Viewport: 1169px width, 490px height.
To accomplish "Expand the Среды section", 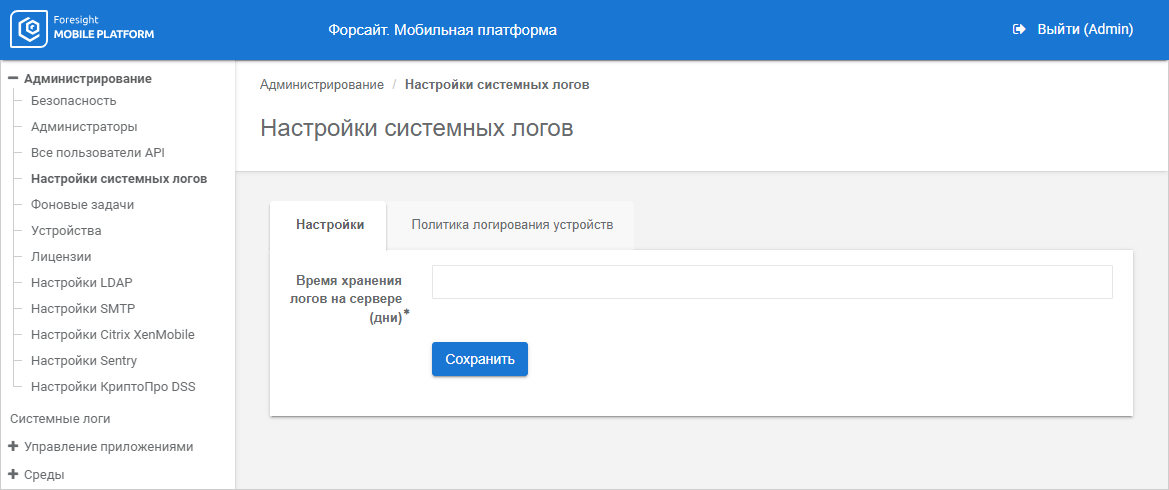I will click(13, 474).
